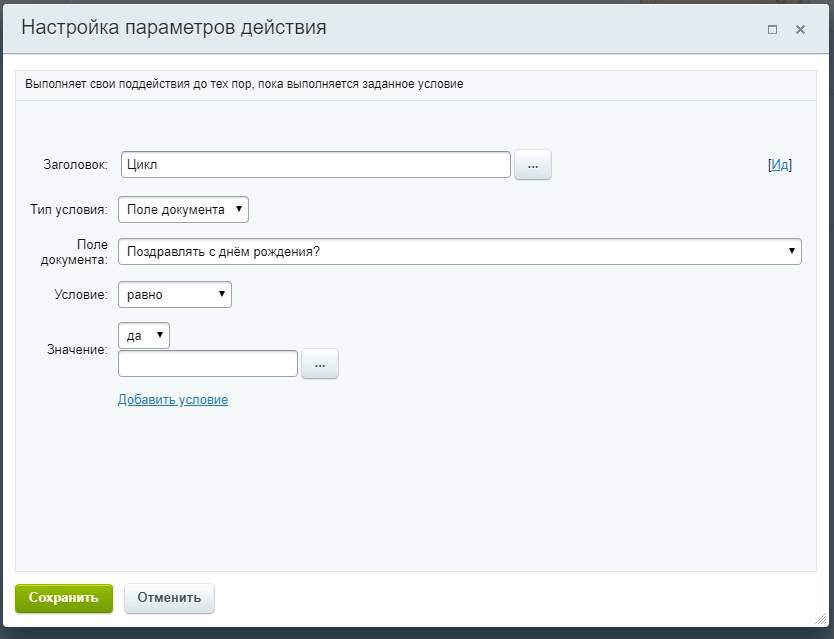Focus the empty Значение text field
This screenshot has height=639, width=834.
(208, 364)
